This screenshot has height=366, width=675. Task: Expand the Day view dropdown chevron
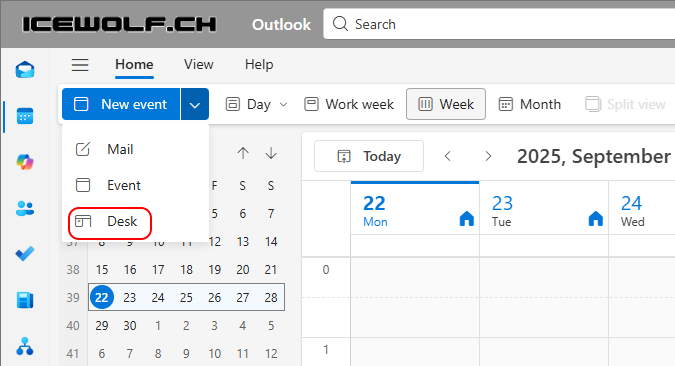[x=283, y=104]
